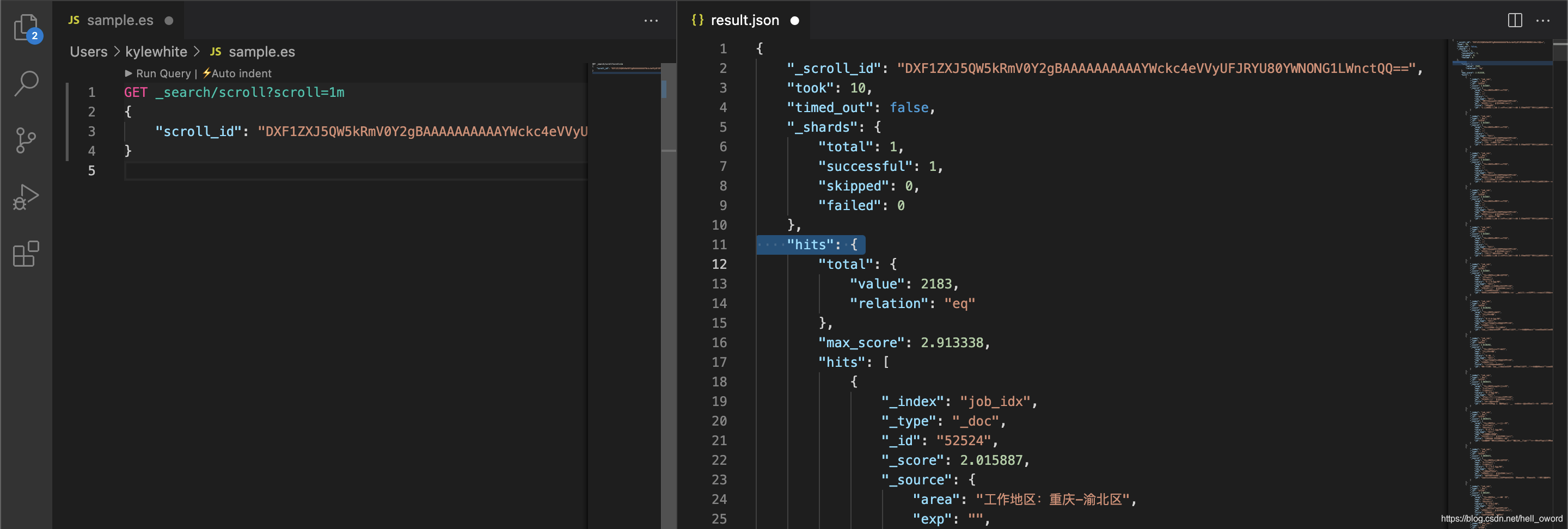Viewport: 1568px width, 529px height.
Task: Open left editor more actions ellipsis
Action: [651, 20]
